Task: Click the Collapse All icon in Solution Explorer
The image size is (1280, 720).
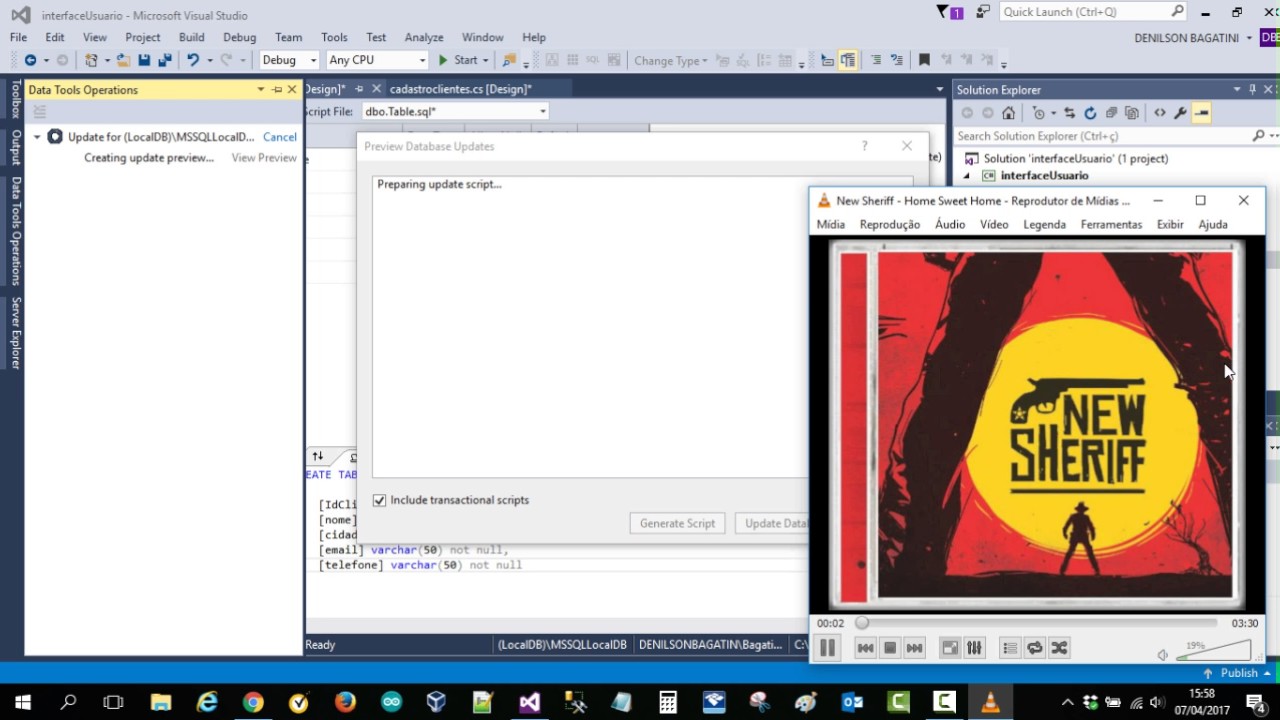Action: pyautogui.click(x=1111, y=113)
